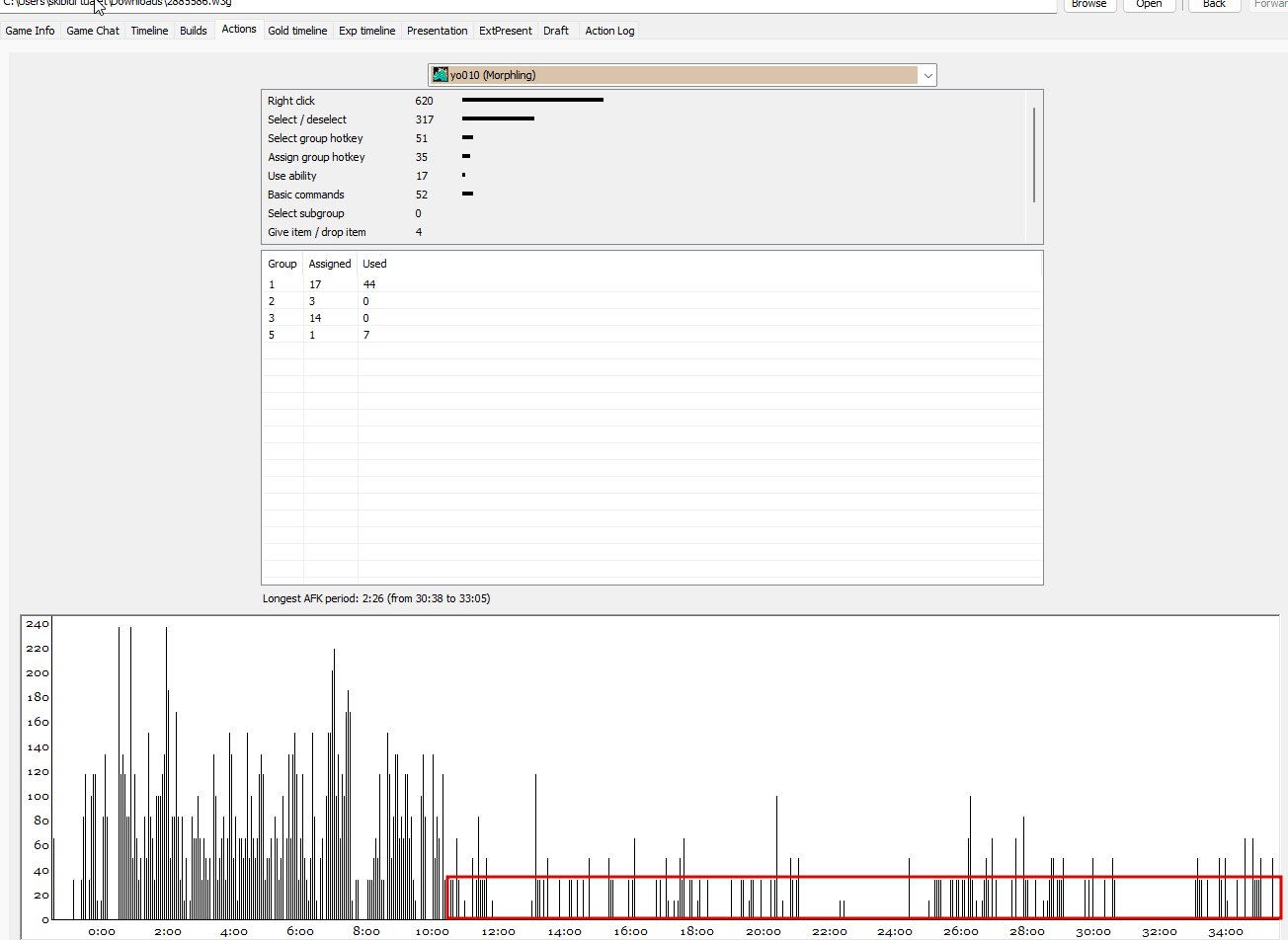Screen dimensions: 1288x940
Task: Click the Used column header
Action: coord(374,264)
